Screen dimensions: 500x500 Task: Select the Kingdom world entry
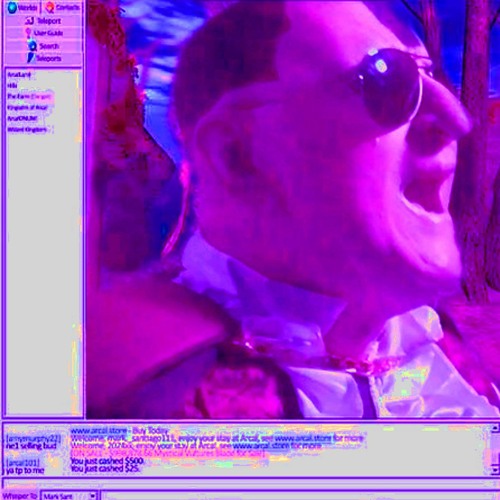click(x=27, y=108)
